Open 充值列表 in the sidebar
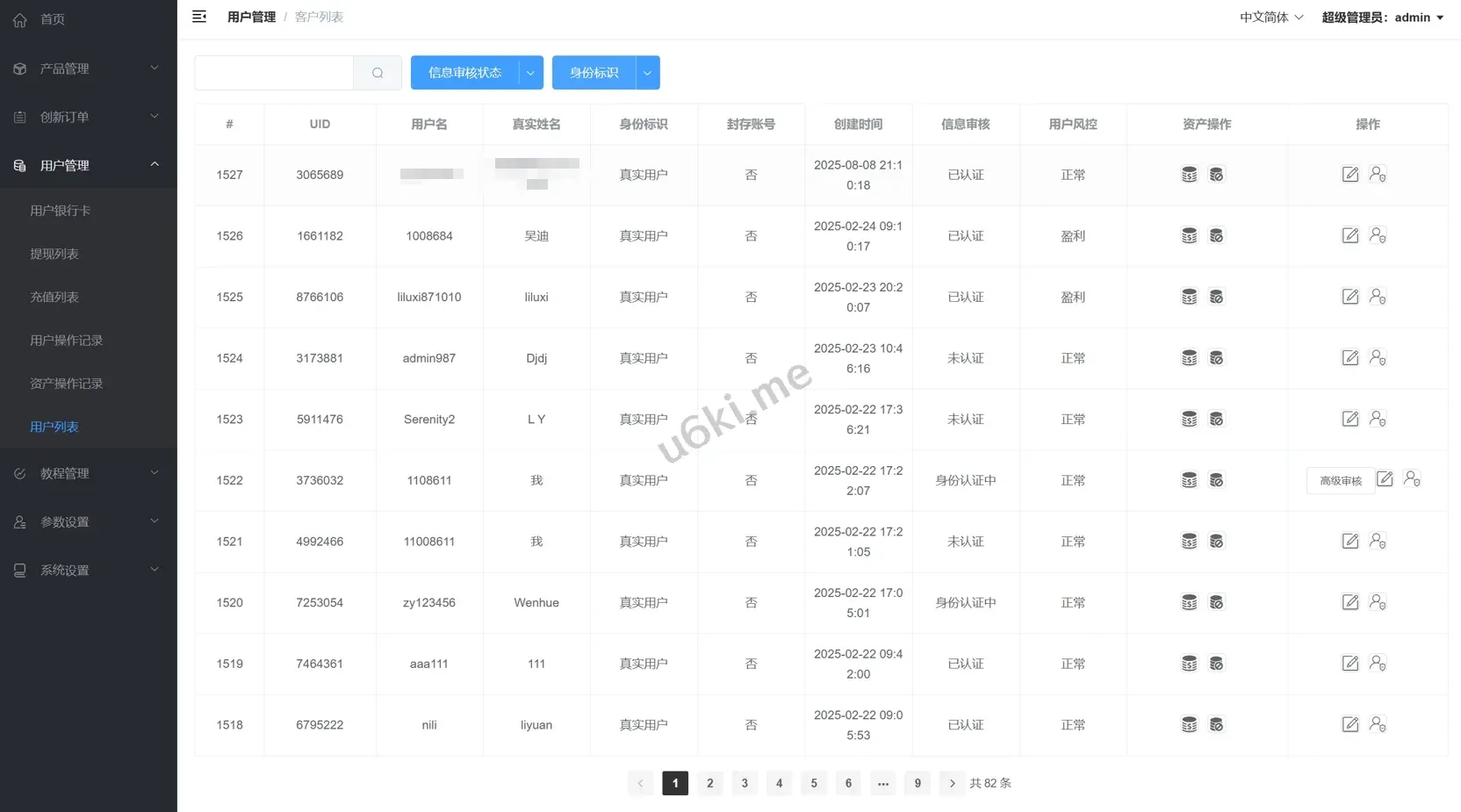Viewport: 1461px width, 812px height. tap(54, 297)
